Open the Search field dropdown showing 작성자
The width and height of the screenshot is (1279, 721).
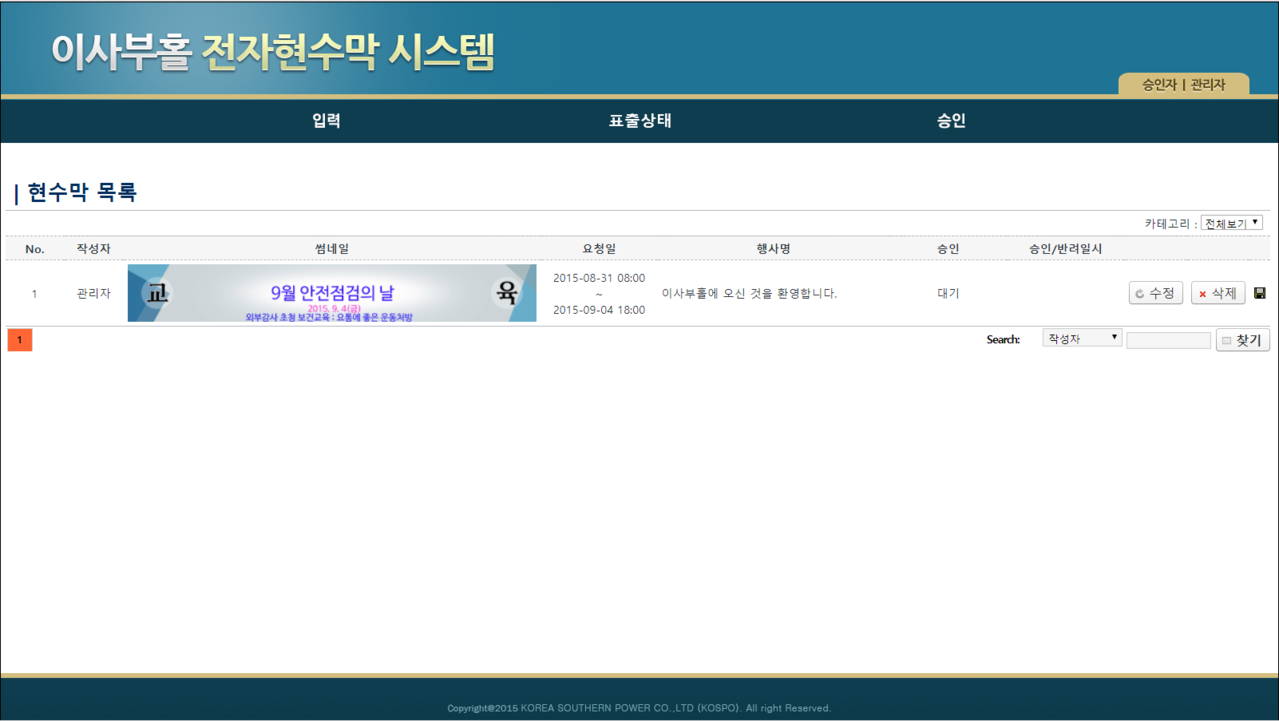click(1082, 339)
